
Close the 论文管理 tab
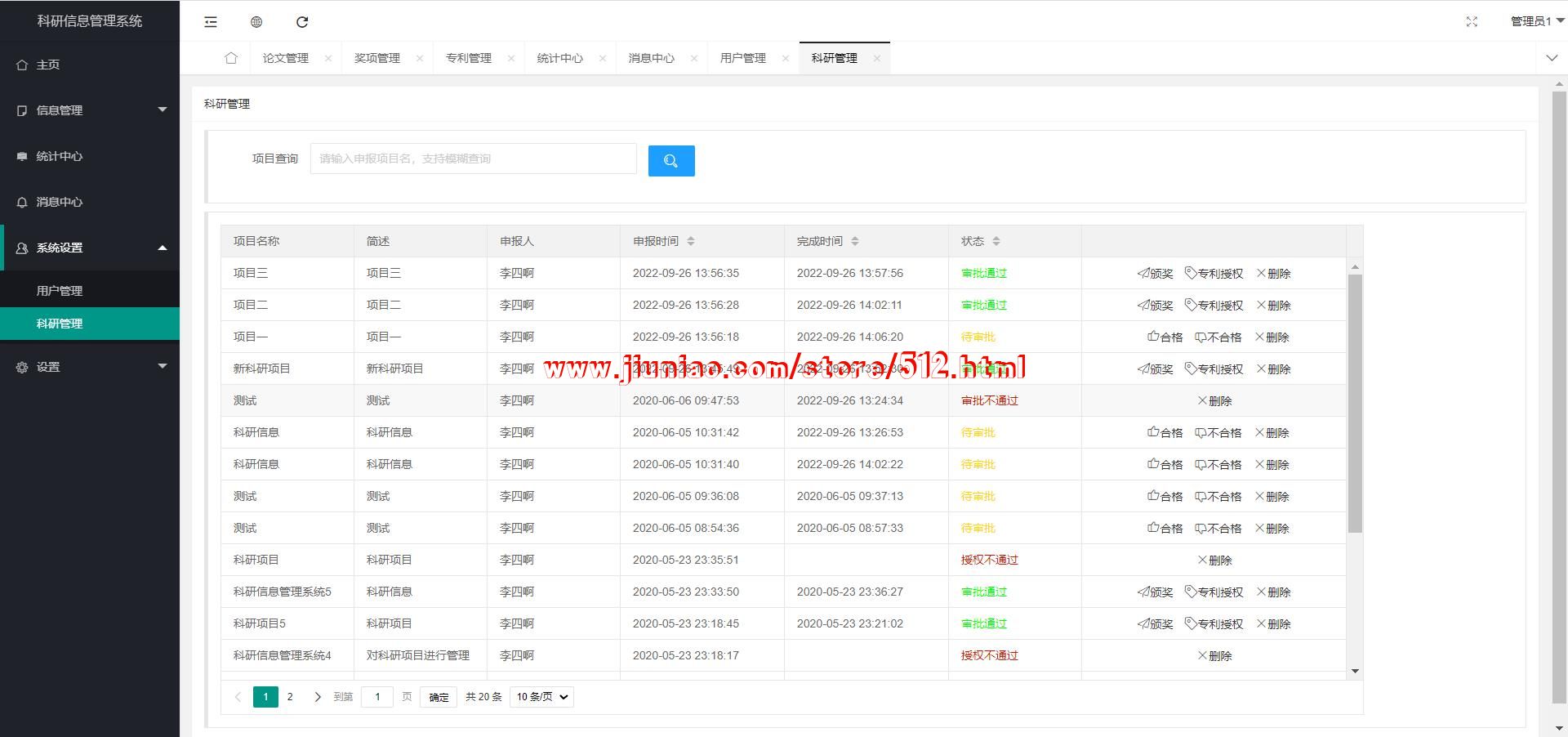[328, 58]
